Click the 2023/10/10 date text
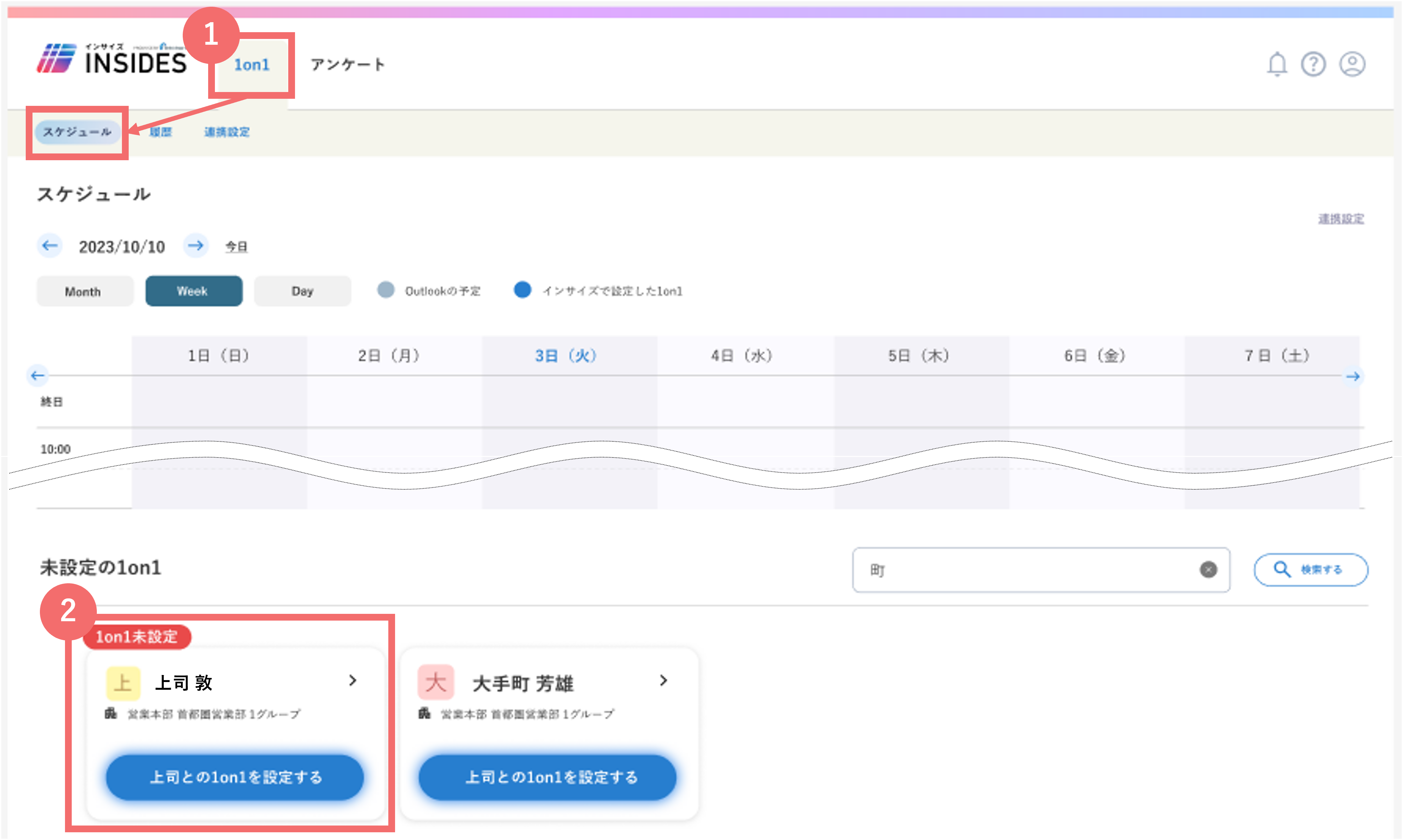1403x840 pixels. [x=122, y=247]
